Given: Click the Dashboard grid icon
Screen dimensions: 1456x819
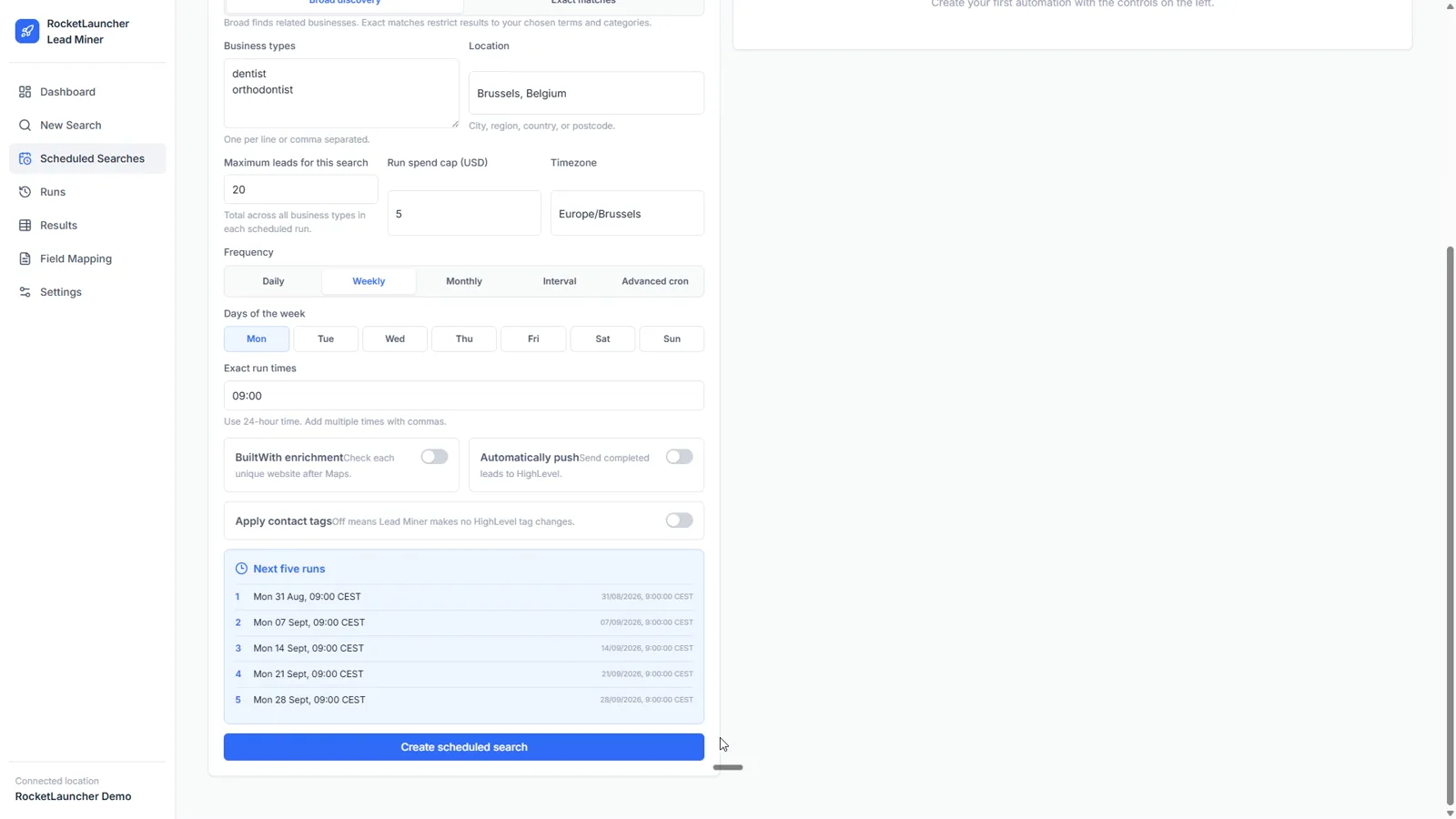Looking at the screenshot, I should point(25,92).
